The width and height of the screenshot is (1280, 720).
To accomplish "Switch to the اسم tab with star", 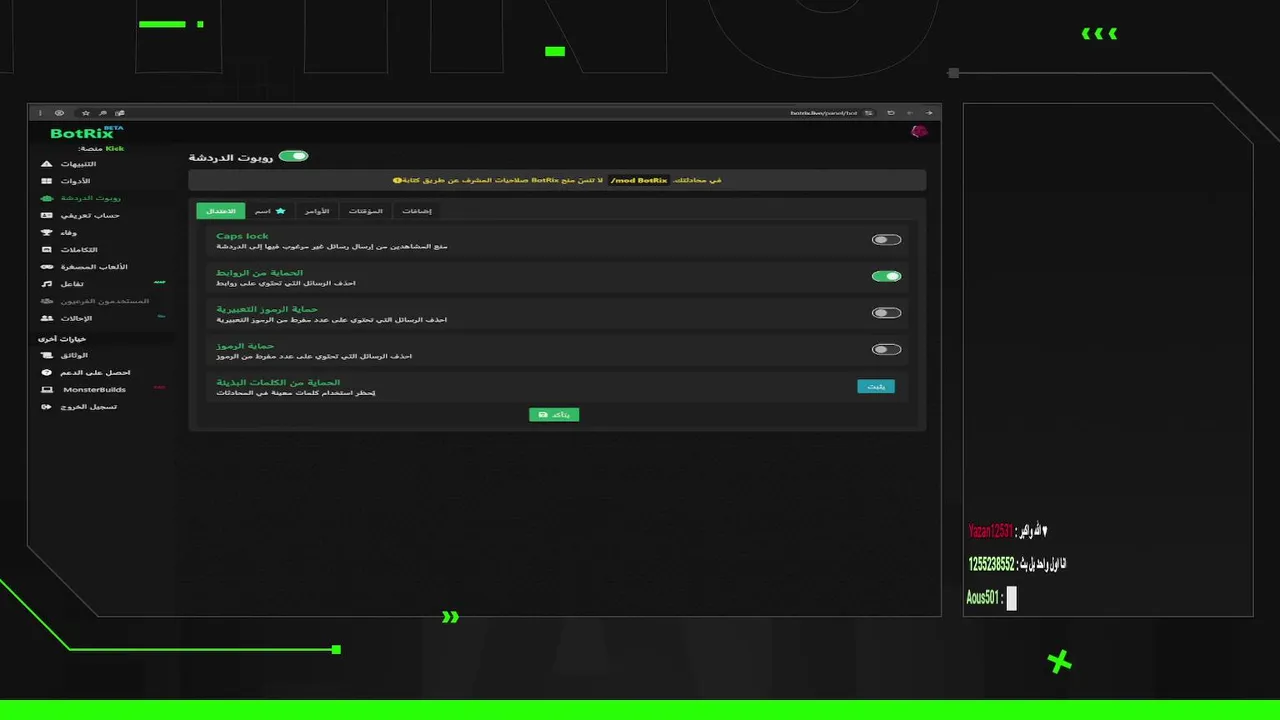I will click(x=270, y=211).
